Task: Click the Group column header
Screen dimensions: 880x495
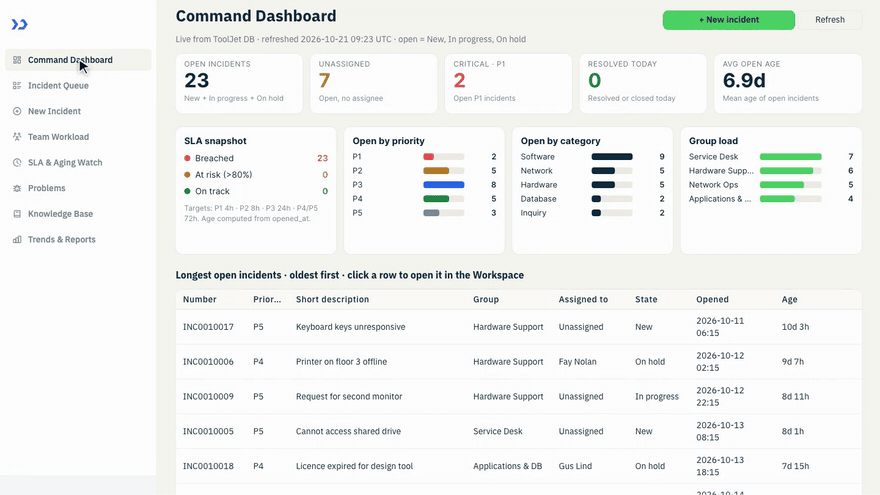Action: [x=486, y=299]
